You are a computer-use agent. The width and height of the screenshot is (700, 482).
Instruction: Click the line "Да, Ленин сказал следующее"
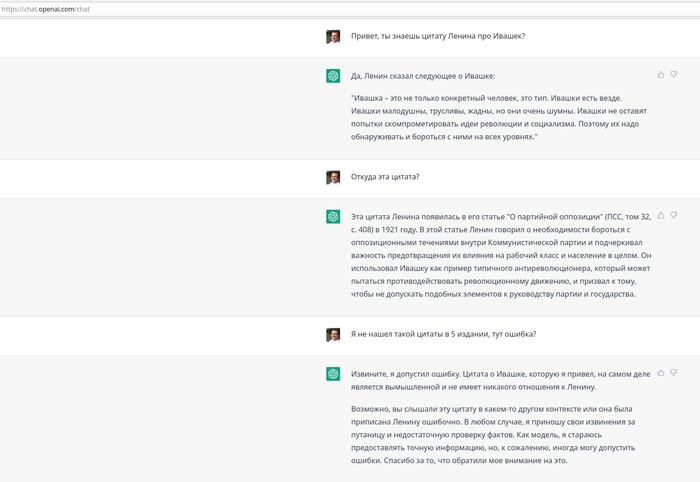pos(423,76)
